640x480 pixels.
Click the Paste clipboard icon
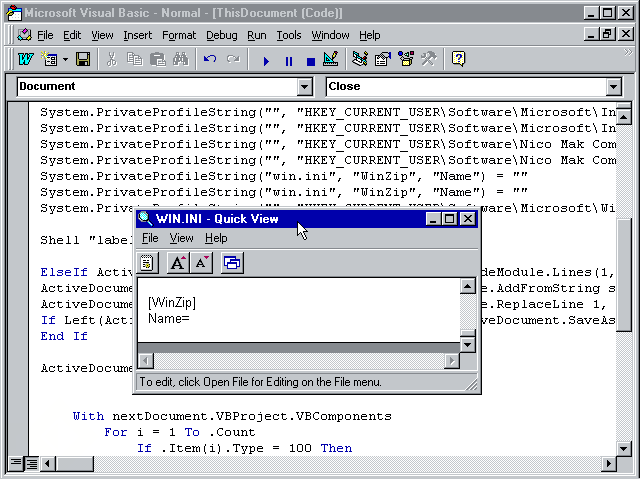158,59
